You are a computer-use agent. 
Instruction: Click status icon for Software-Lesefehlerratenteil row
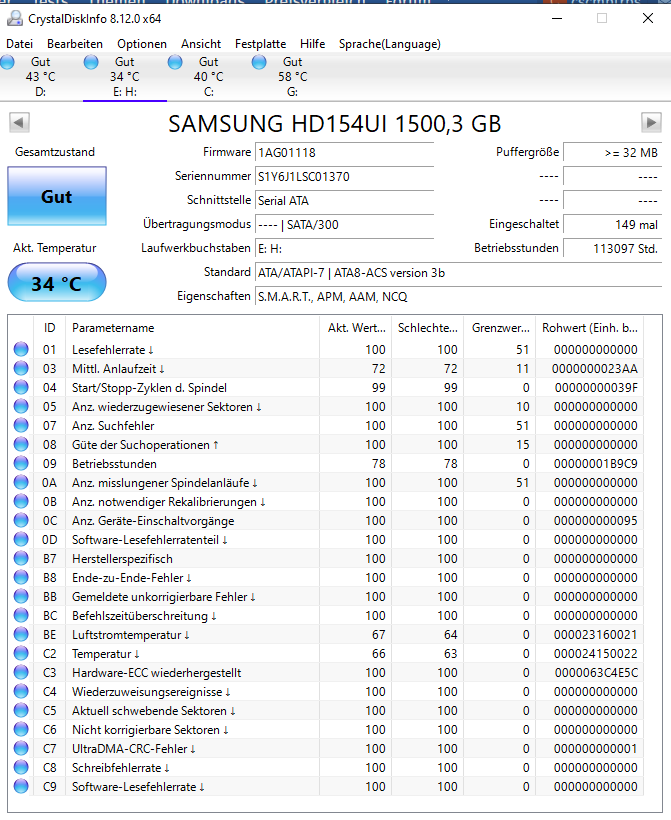pyautogui.click(x=21, y=540)
